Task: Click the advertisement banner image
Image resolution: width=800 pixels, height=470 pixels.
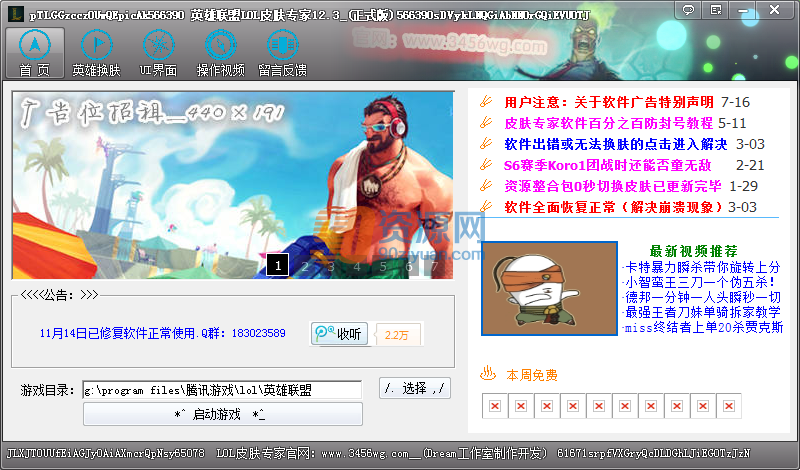Action: (233, 185)
